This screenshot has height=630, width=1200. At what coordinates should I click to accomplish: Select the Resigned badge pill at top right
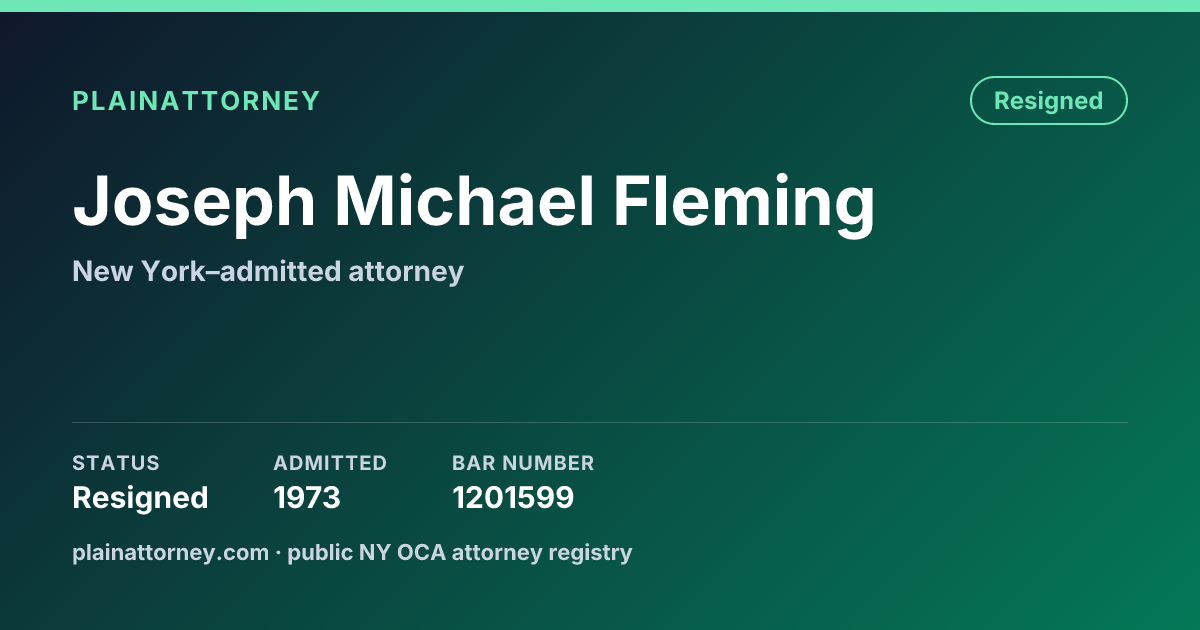(1048, 101)
